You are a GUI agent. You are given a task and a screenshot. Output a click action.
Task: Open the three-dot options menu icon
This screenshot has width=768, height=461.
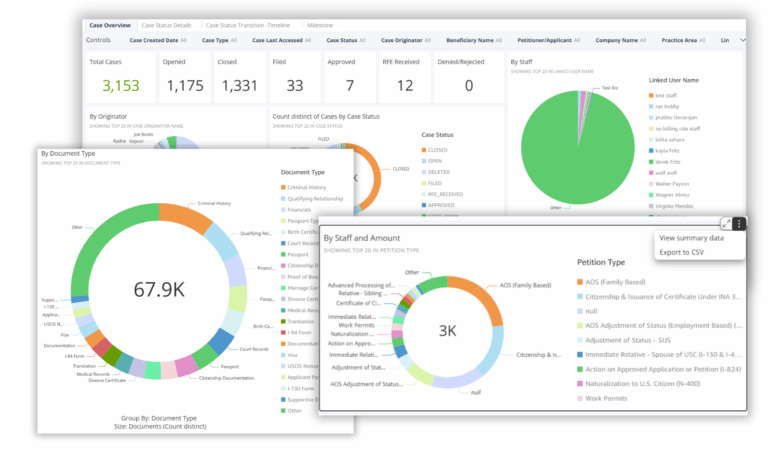[x=739, y=224]
